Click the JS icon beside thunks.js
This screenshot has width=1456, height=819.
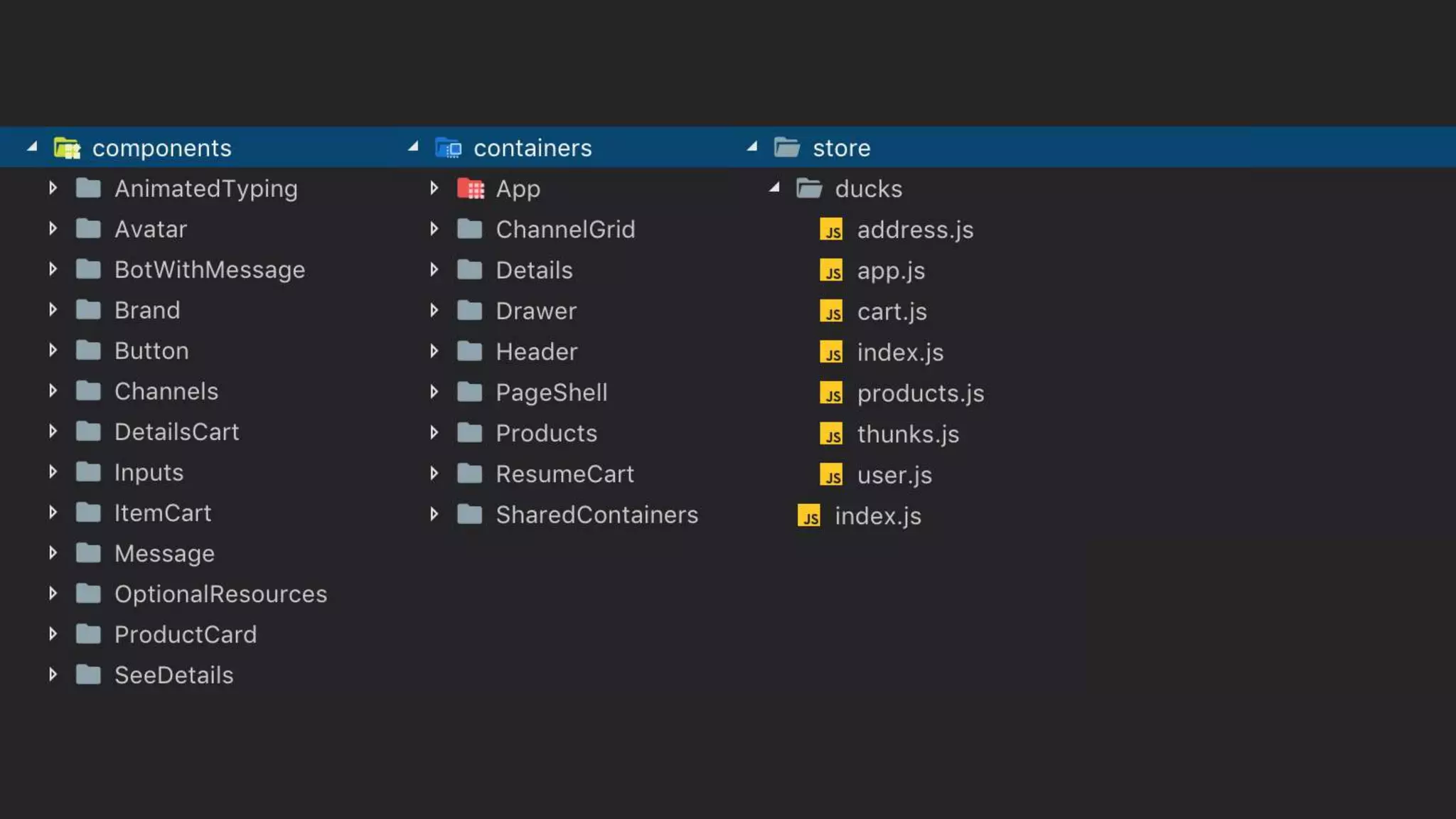[831, 434]
